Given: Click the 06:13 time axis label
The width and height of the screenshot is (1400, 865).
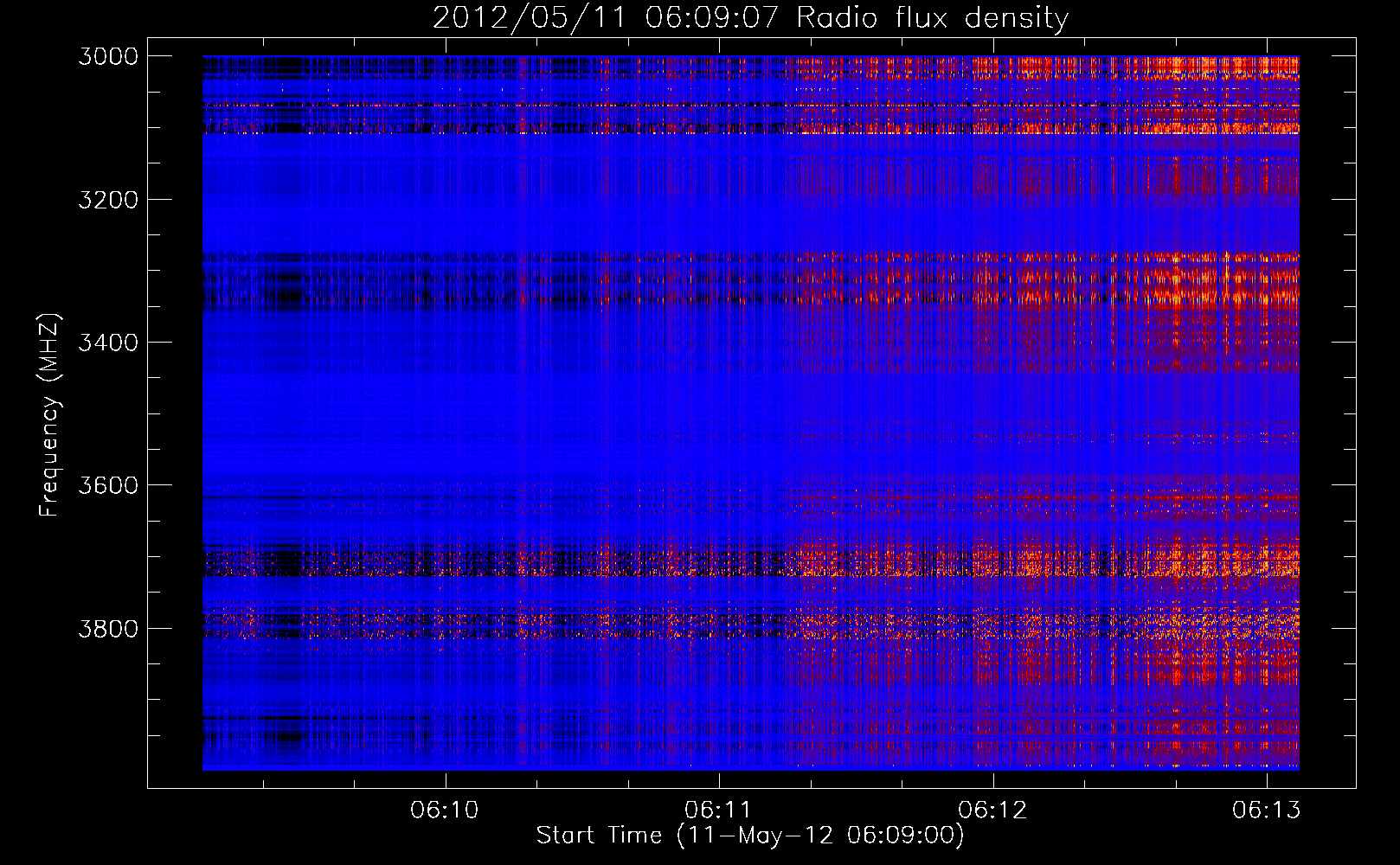Looking at the screenshot, I should coord(1267,811).
